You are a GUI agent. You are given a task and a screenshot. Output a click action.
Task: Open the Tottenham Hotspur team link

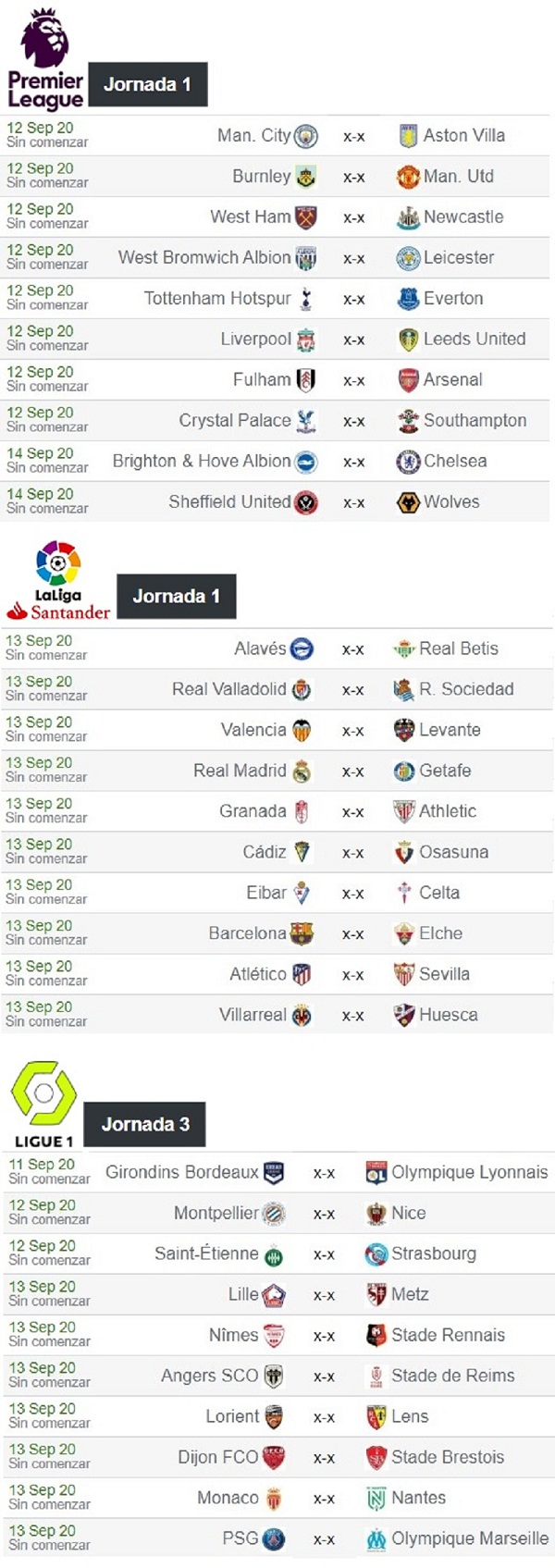coord(217,299)
